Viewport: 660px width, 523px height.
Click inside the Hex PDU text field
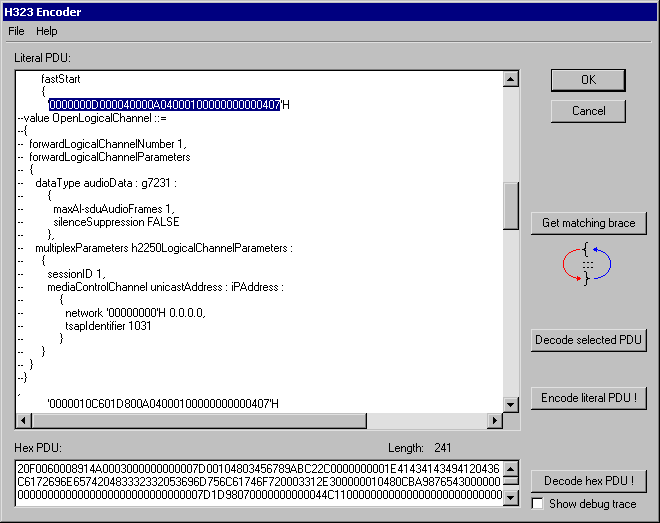click(x=259, y=483)
